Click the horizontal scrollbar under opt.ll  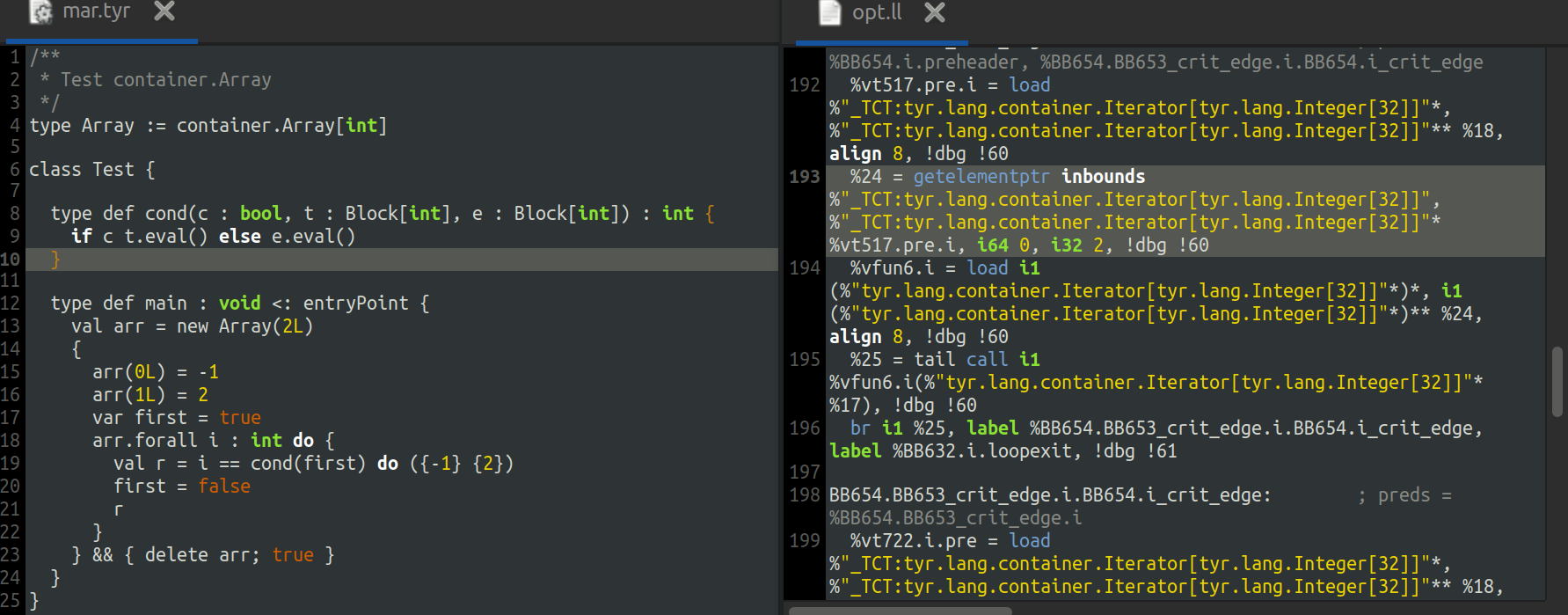click(x=900, y=610)
